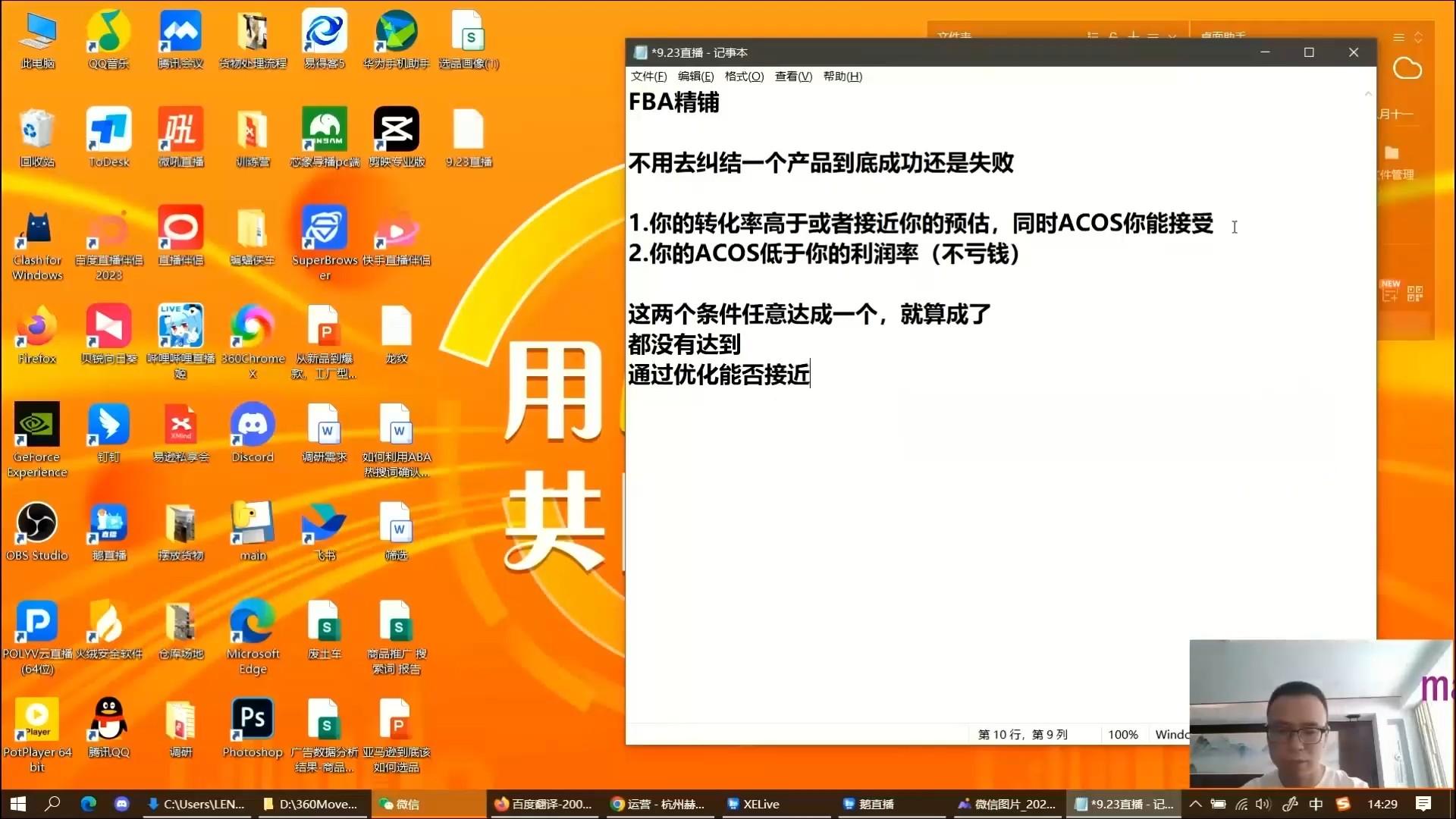Open the Photoshop desktop shortcut
1456x819 pixels.
click(x=253, y=720)
